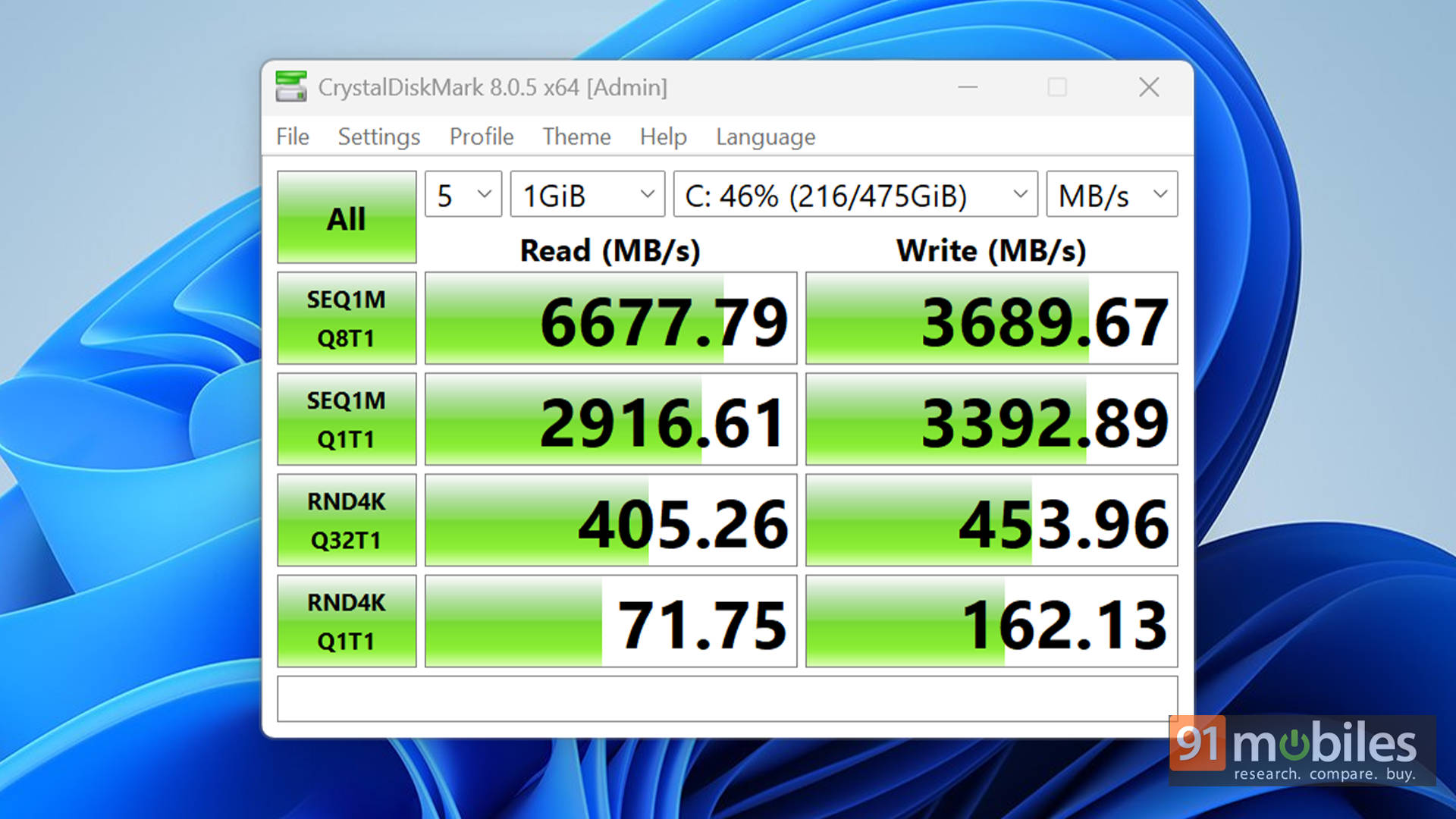Viewport: 1456px width, 819px height.
Task: Click the Read (MB/s) column header
Action: (610, 250)
